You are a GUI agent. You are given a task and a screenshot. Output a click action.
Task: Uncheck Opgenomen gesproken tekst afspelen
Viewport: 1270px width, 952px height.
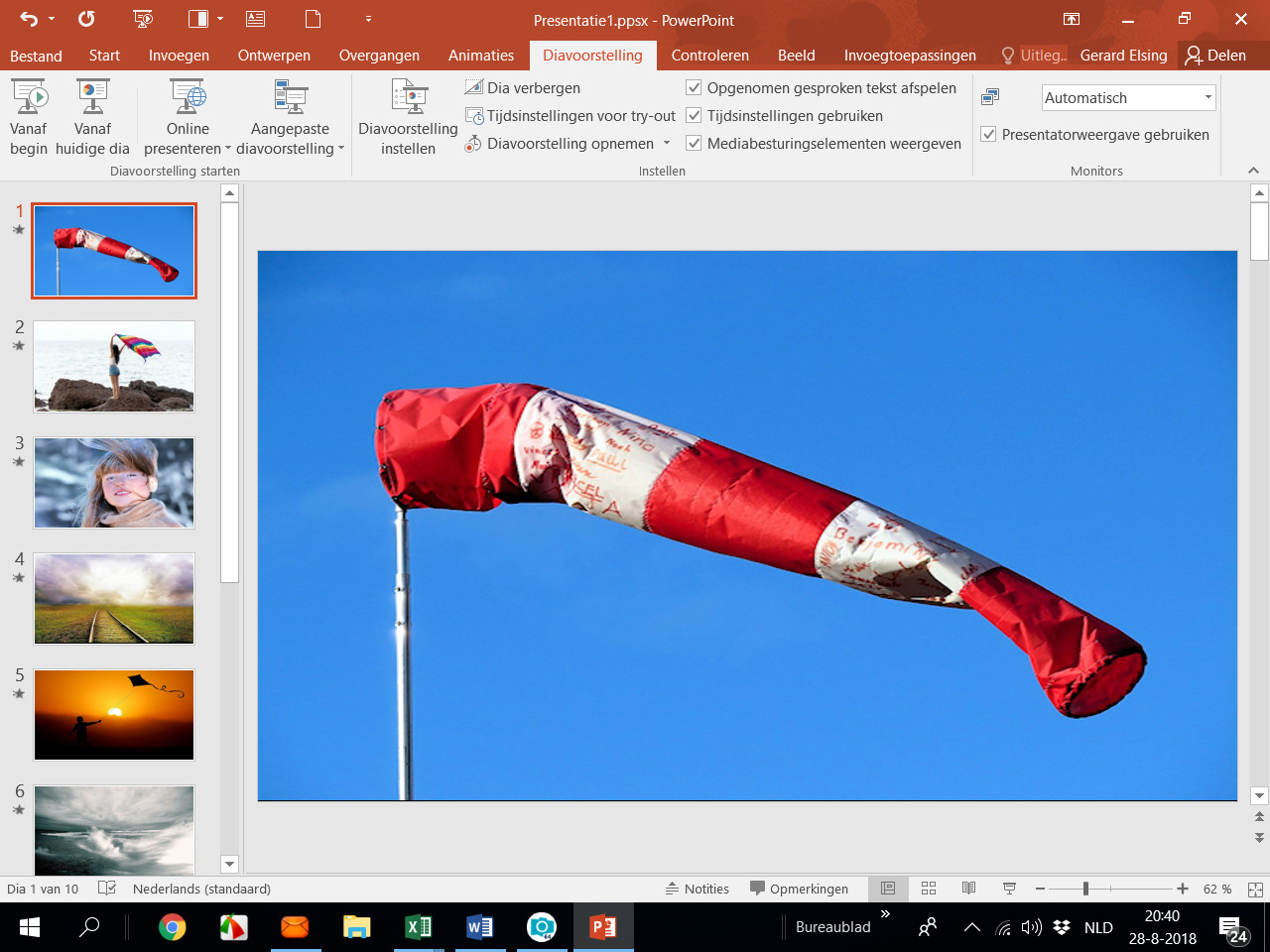click(695, 88)
